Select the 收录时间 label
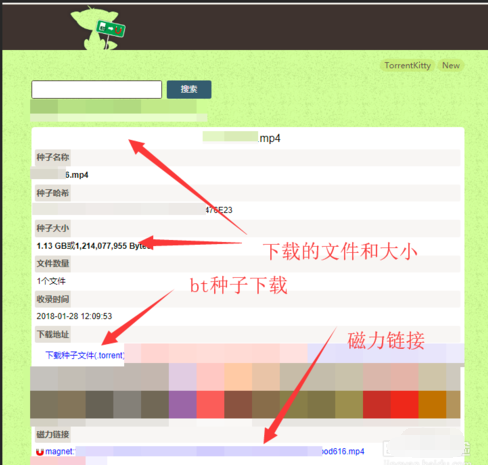Image resolution: width=488 pixels, height=465 pixels. [53, 299]
